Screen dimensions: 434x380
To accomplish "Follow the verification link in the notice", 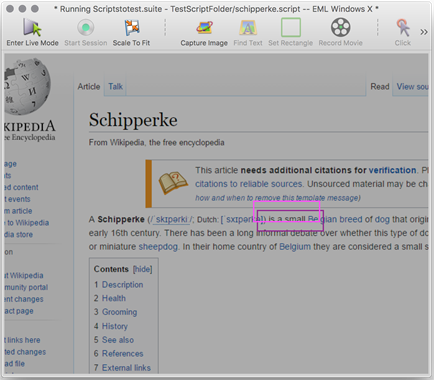I will 392,170.
